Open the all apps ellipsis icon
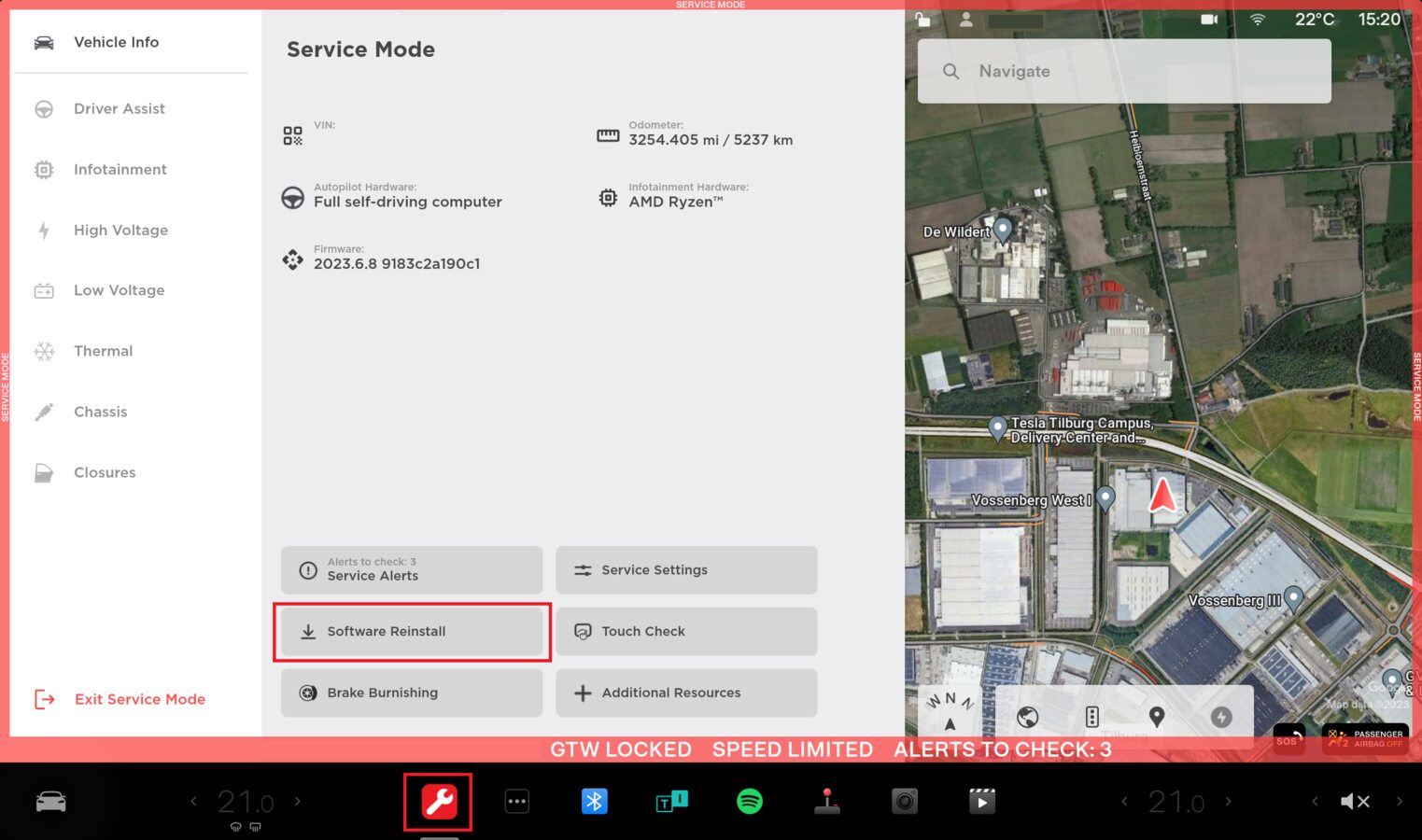1422x840 pixels. click(x=516, y=802)
